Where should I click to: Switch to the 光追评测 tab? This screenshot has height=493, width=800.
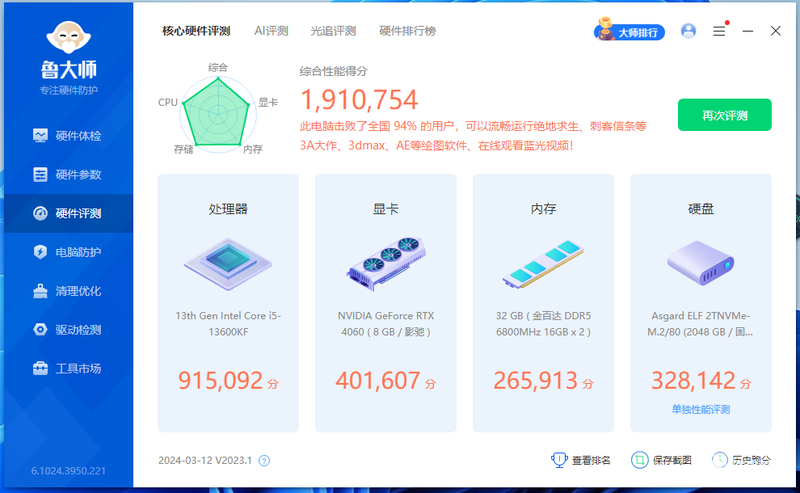click(x=333, y=31)
